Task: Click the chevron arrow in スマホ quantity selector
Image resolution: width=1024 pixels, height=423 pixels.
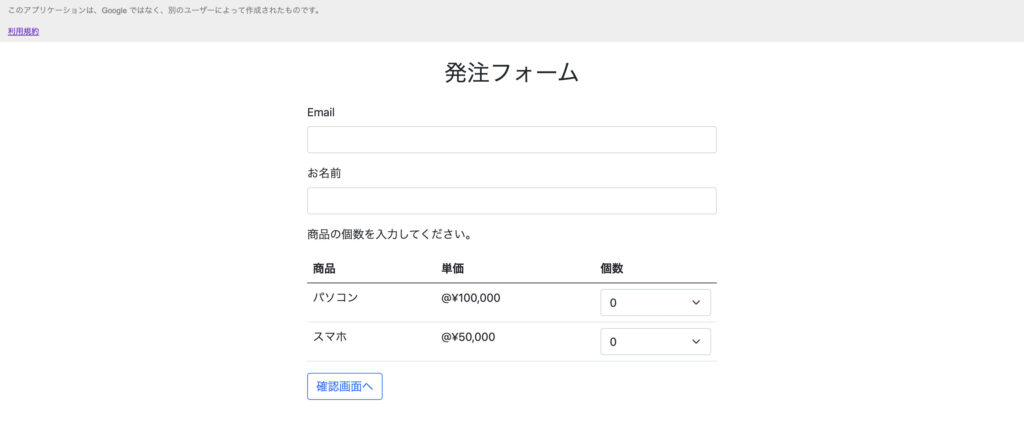Action: point(696,342)
